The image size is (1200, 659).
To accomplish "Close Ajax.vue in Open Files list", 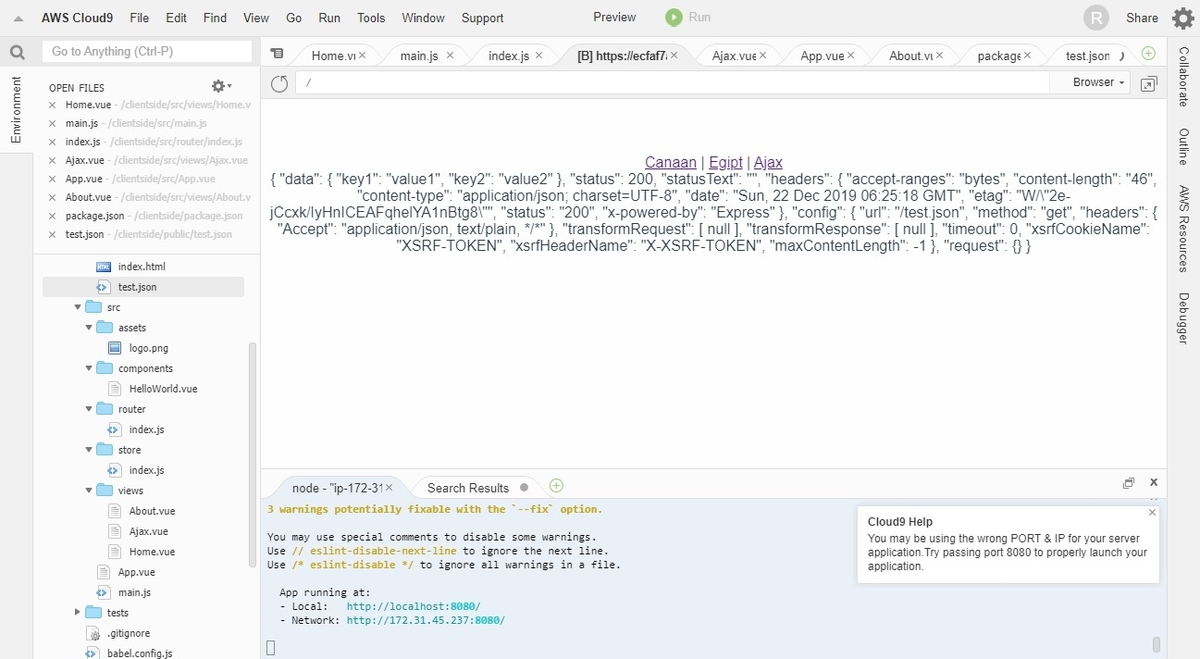I will point(53,160).
